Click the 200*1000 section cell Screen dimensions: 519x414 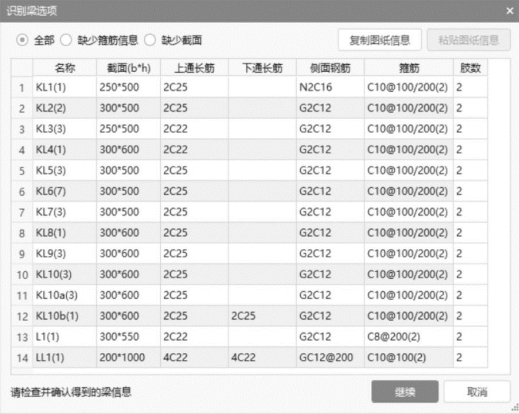point(129,358)
